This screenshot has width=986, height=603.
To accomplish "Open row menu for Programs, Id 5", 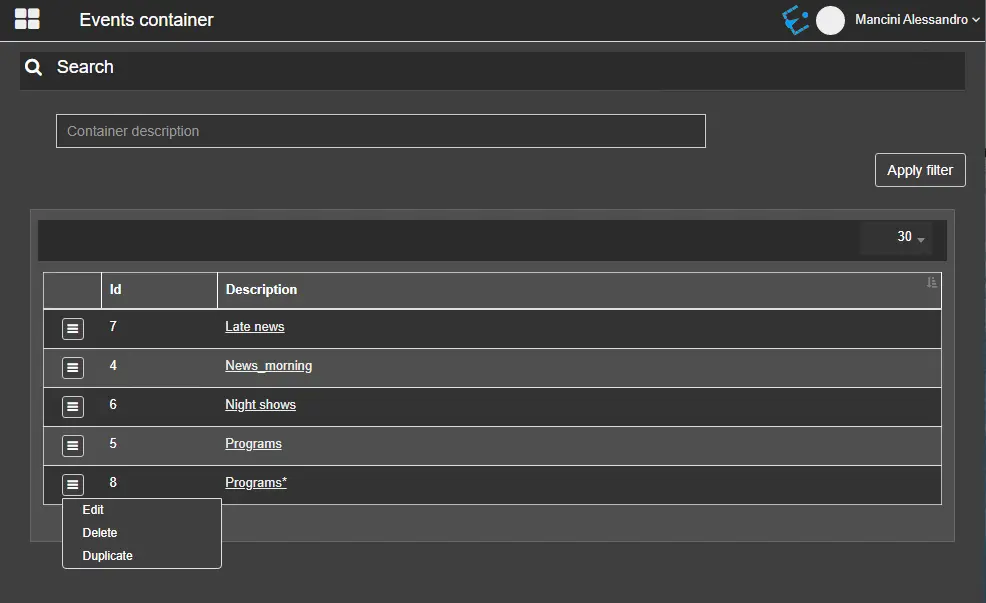I will tap(73, 446).
